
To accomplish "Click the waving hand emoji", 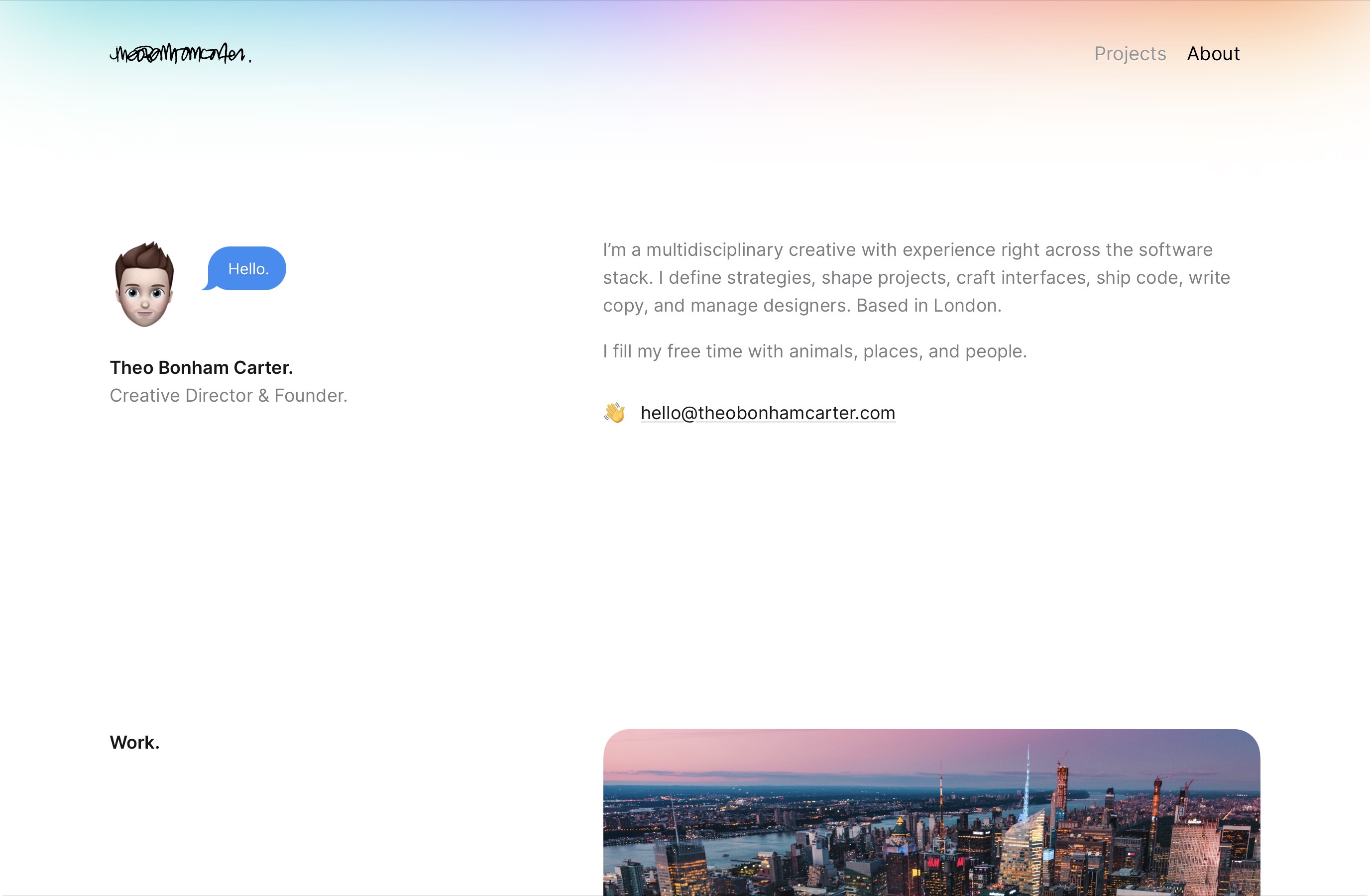I will (x=614, y=413).
